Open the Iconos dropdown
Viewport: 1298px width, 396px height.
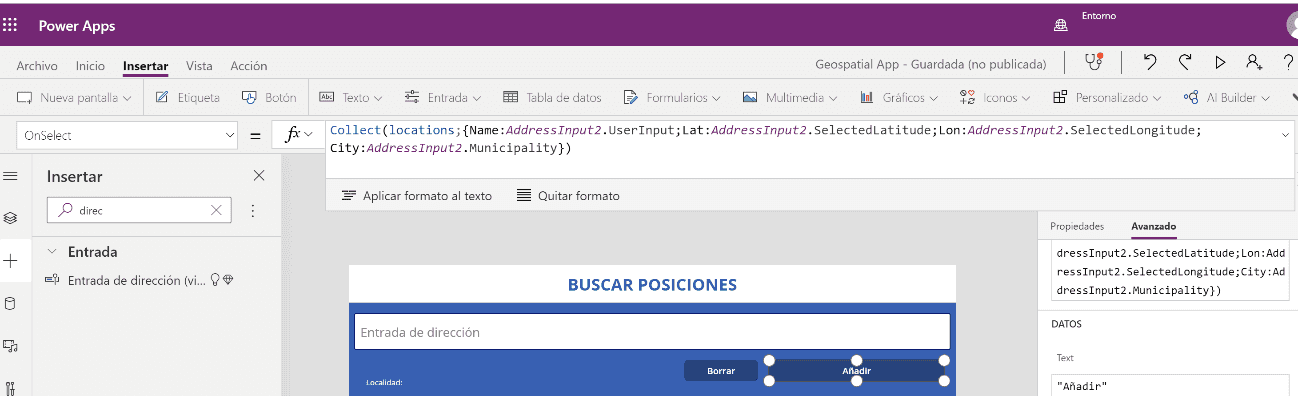tap(995, 98)
